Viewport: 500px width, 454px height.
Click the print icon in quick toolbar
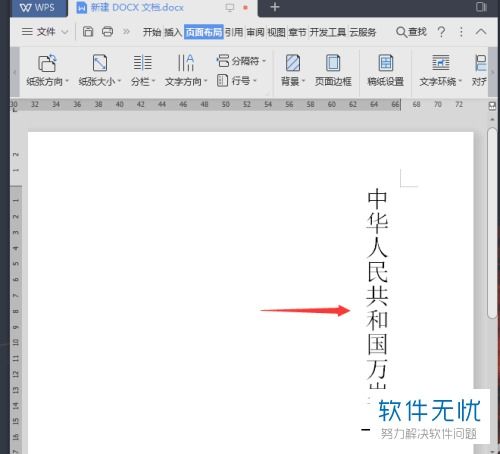point(107,32)
